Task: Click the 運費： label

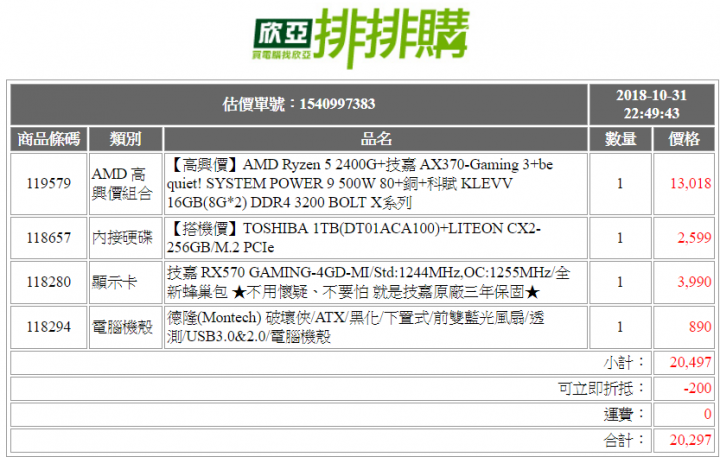Action: tap(624, 415)
